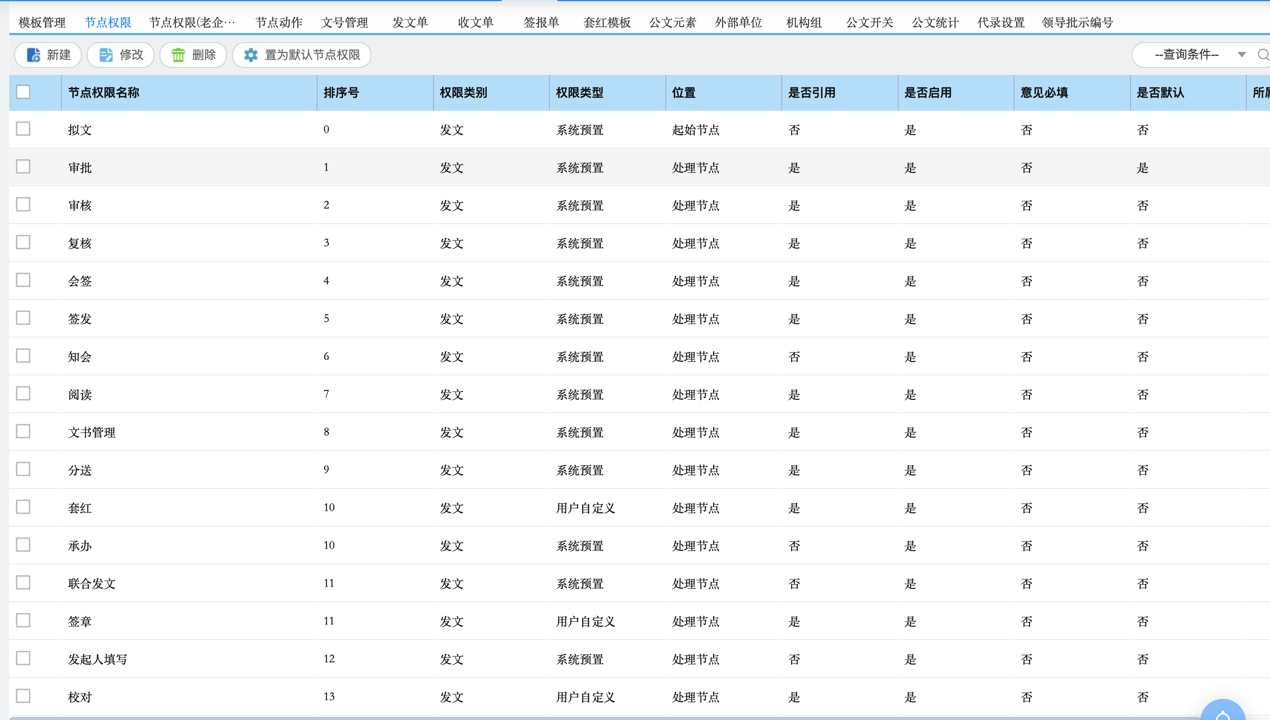
Task: Click the gear icon for 置为默认节点权限
Action: (251, 55)
